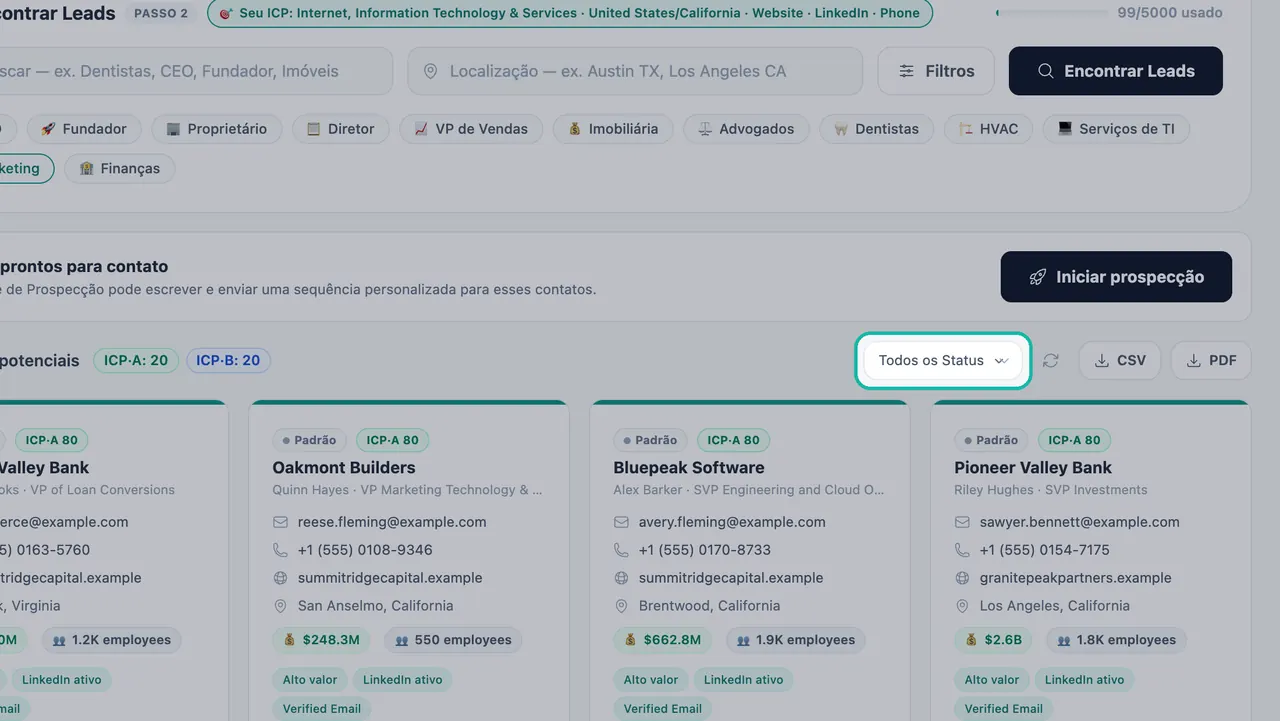Select the Advogados quick filter chip
This screenshot has height=721, width=1280.
tap(745, 129)
